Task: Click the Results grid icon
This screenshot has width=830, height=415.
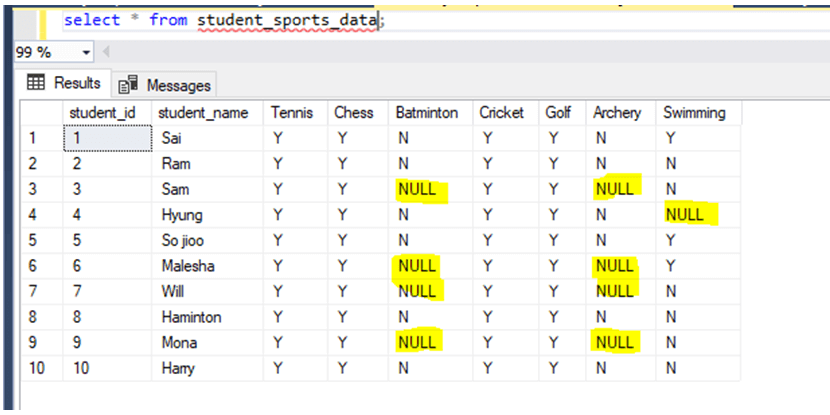Action: [x=36, y=83]
